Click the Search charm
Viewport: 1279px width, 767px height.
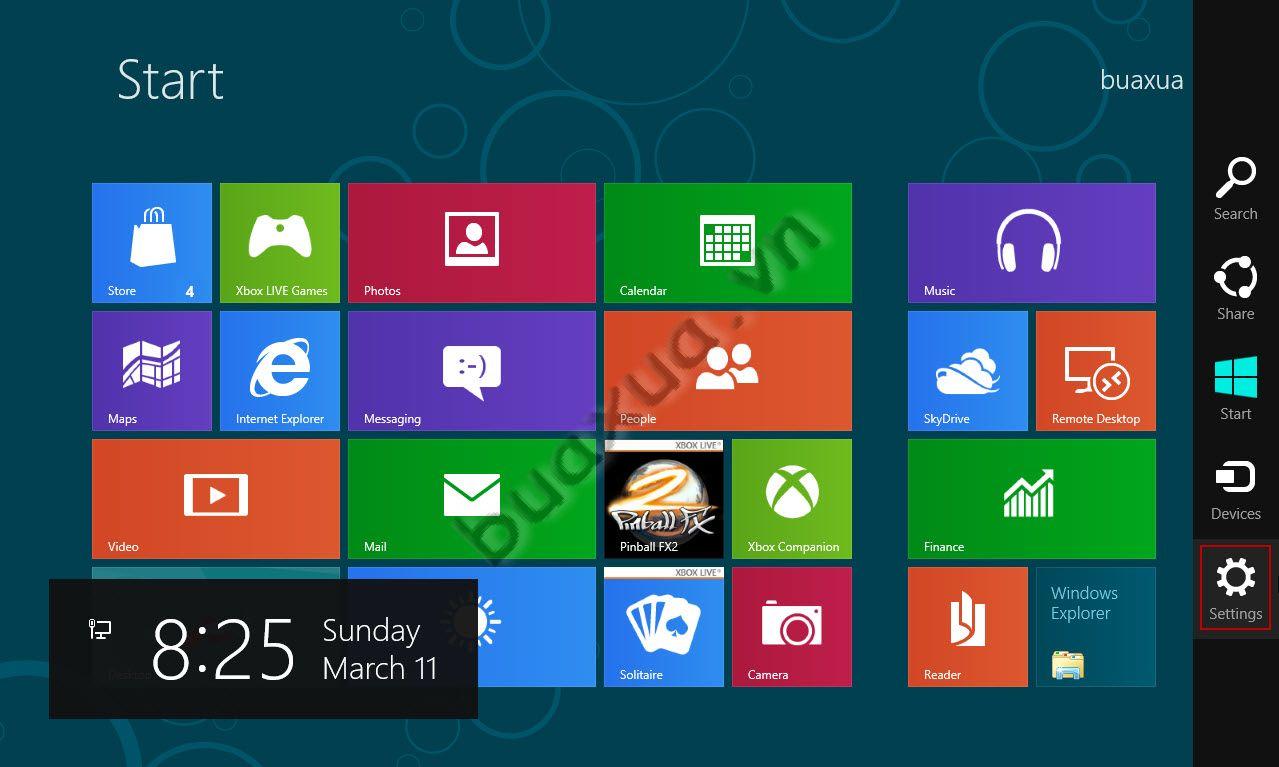pyautogui.click(x=1236, y=189)
